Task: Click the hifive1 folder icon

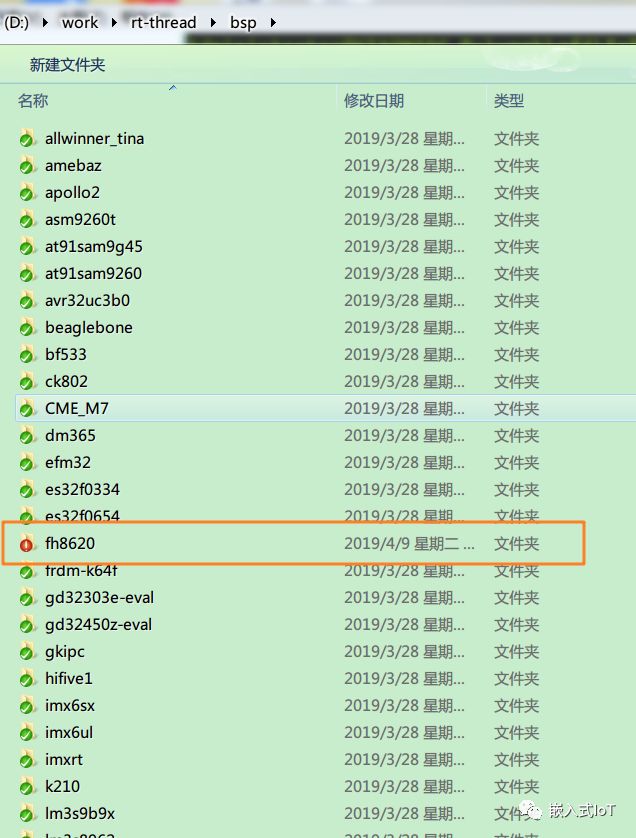Action: [x=27, y=679]
